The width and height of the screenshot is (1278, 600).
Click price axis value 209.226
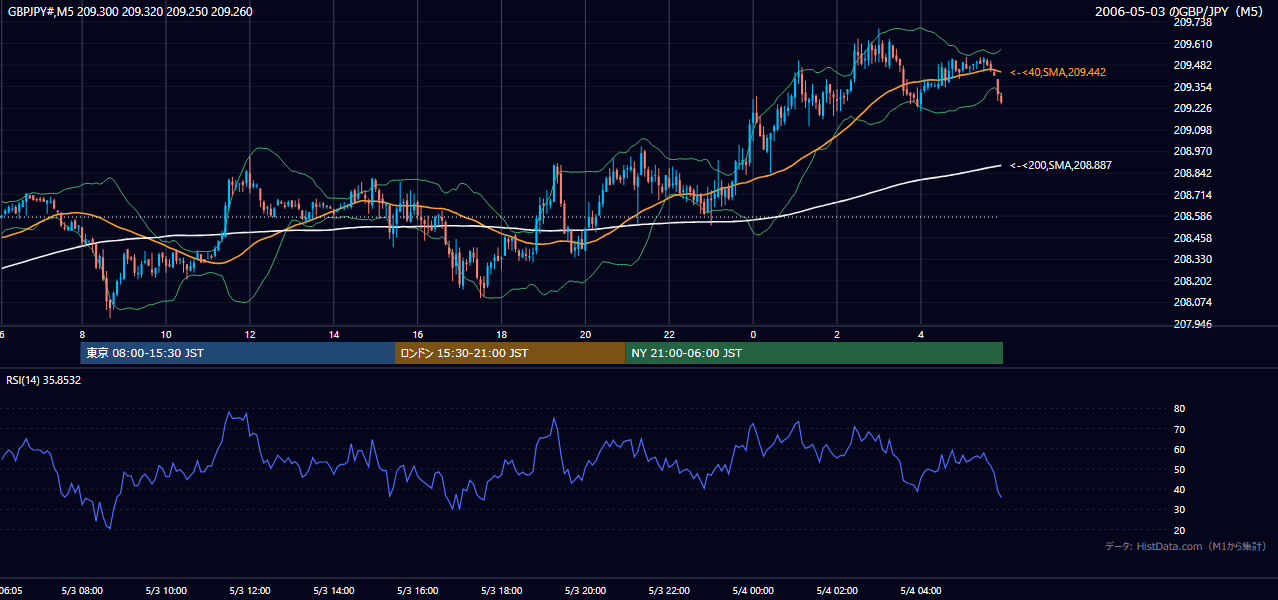pos(1192,108)
